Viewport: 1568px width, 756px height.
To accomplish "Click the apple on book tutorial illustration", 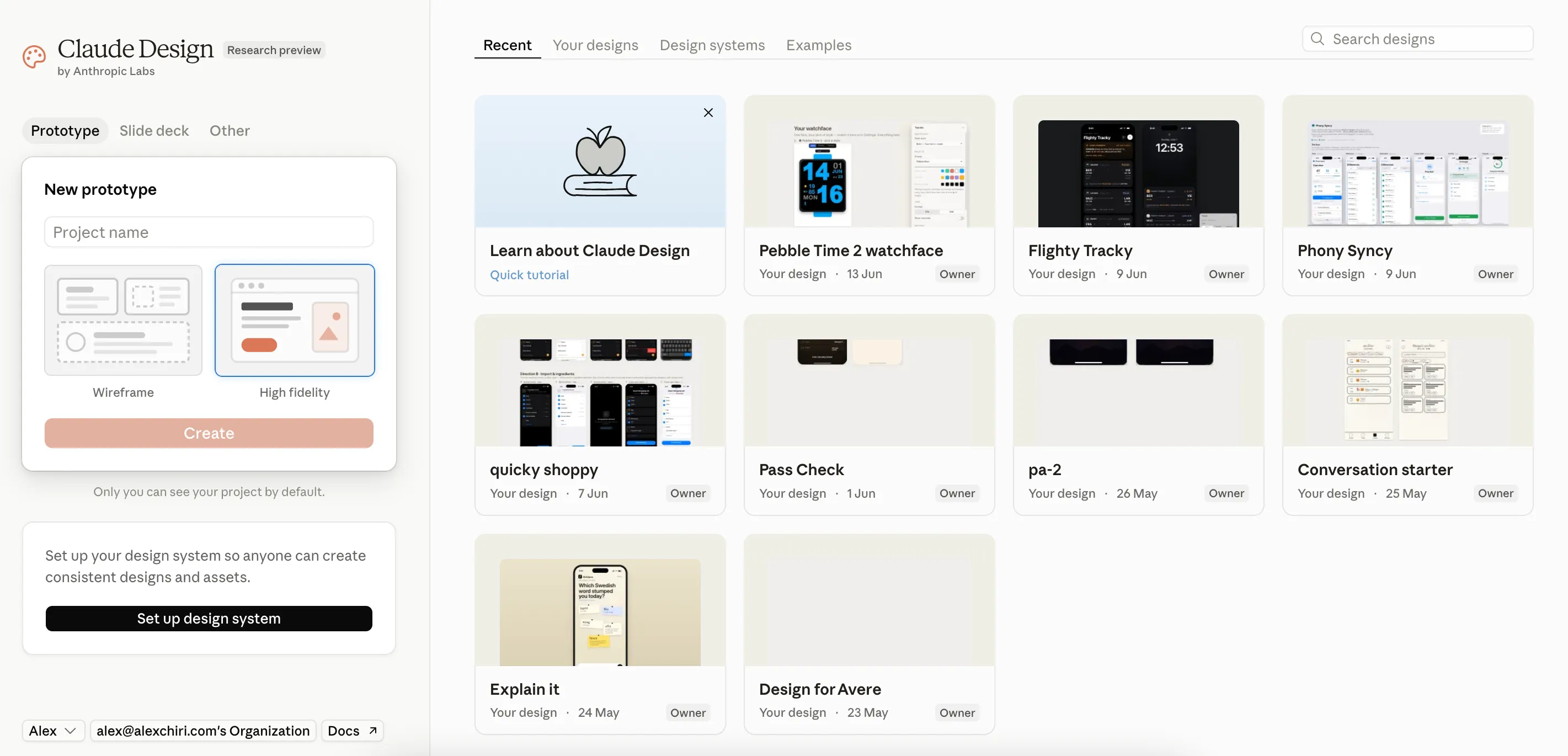I will point(600,161).
